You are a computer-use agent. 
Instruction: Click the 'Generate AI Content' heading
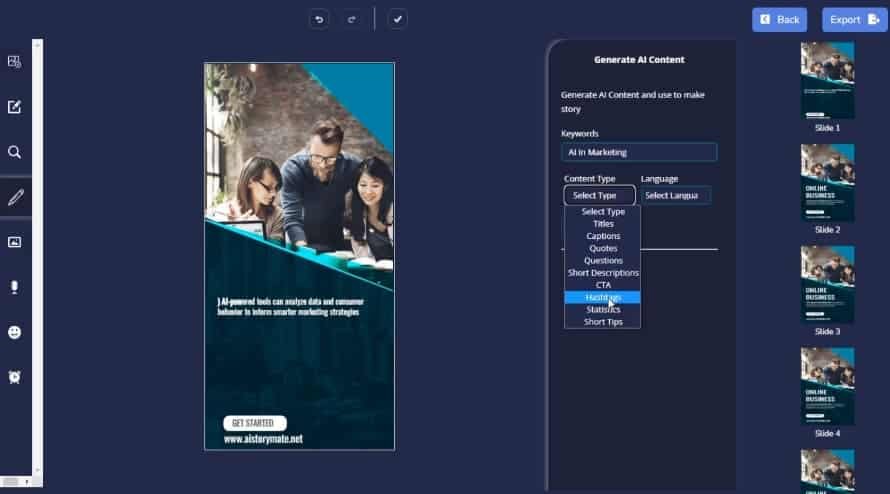tap(639, 60)
